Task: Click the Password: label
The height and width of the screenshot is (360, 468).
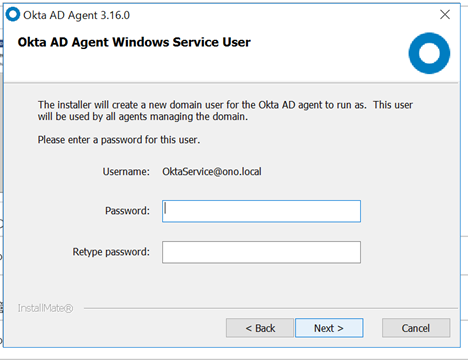Action: (127, 211)
